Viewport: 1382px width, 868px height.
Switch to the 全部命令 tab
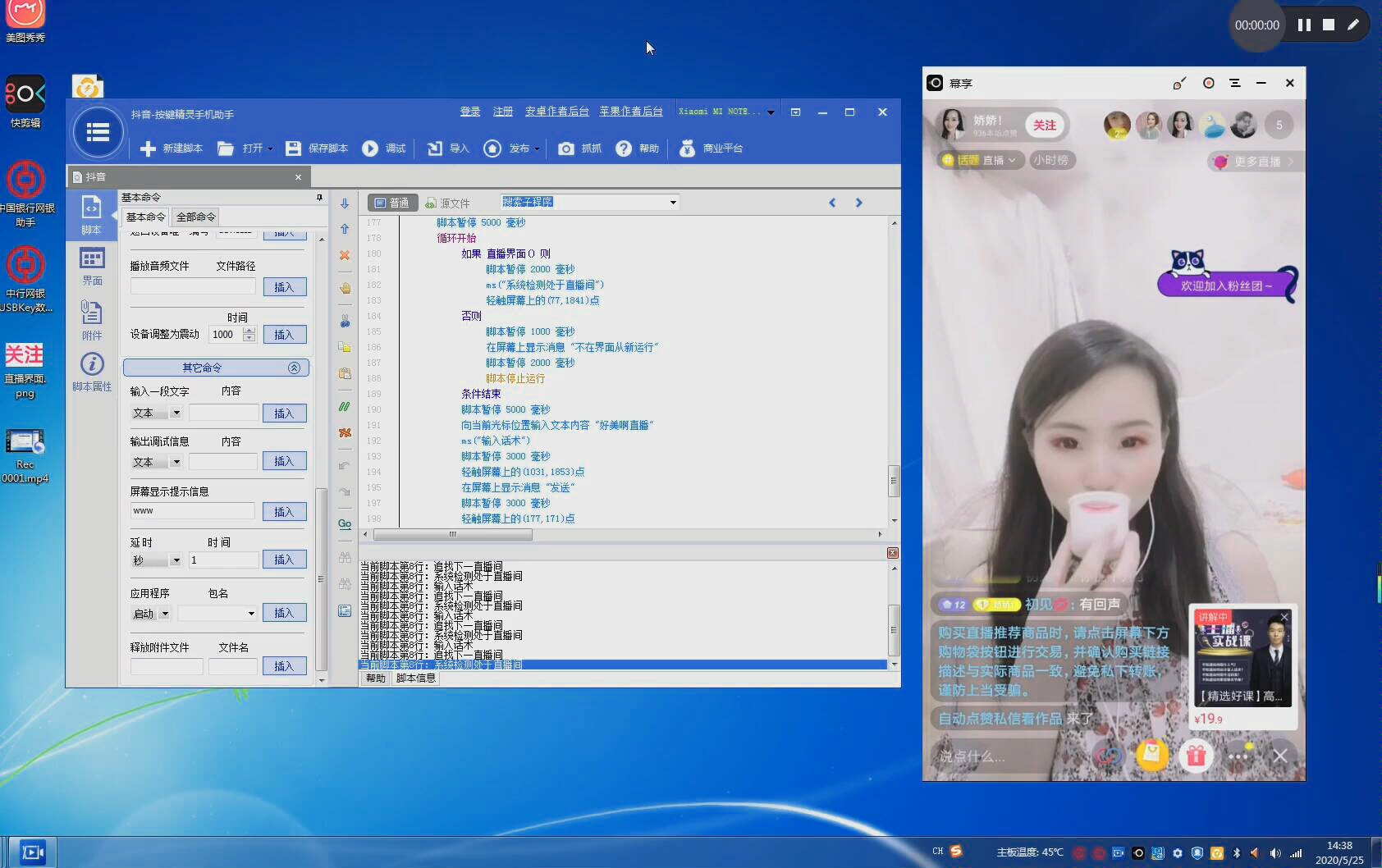coord(196,217)
